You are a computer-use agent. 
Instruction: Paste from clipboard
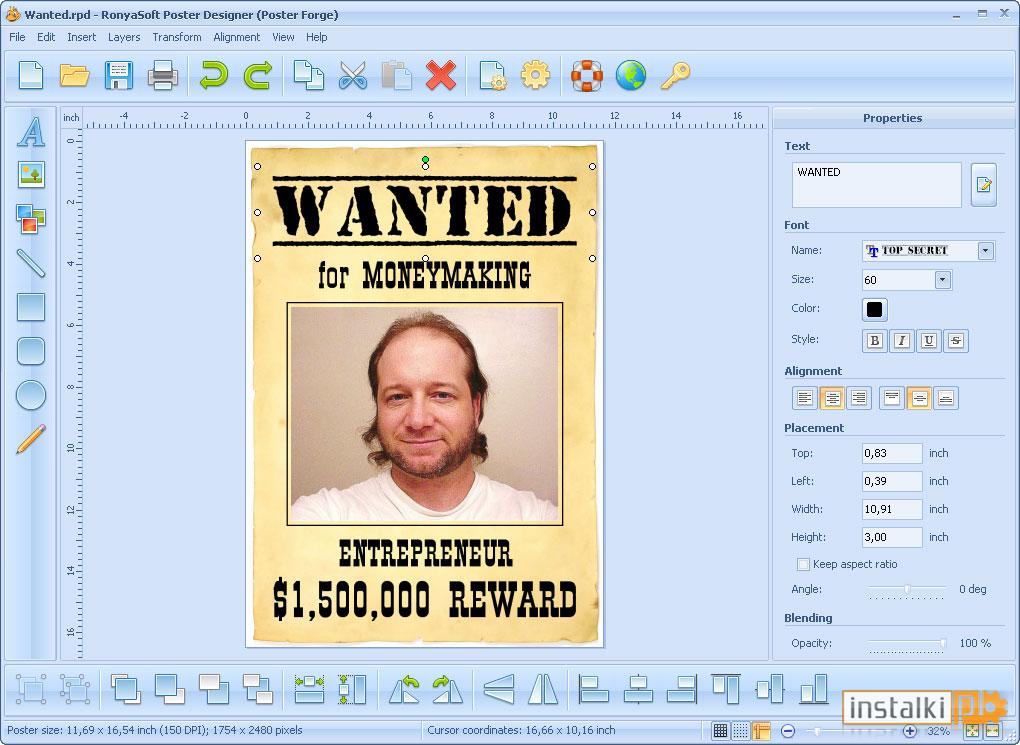pyautogui.click(x=397, y=75)
